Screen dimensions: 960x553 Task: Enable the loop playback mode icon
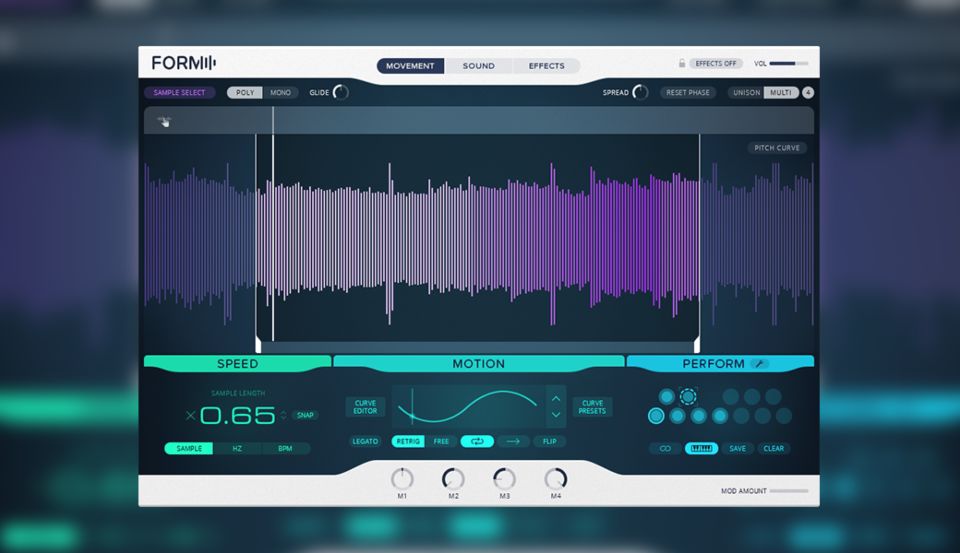pos(477,441)
